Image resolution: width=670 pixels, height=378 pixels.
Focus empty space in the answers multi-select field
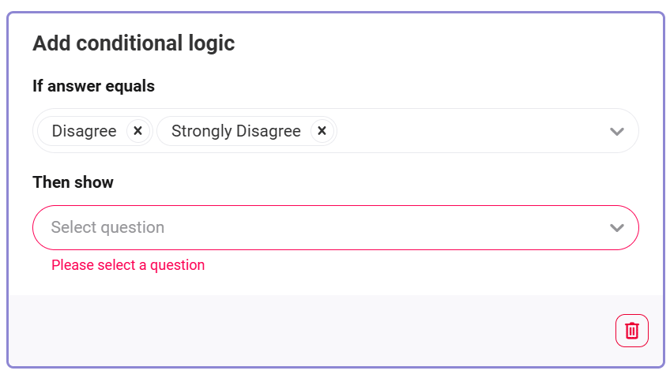click(x=470, y=131)
